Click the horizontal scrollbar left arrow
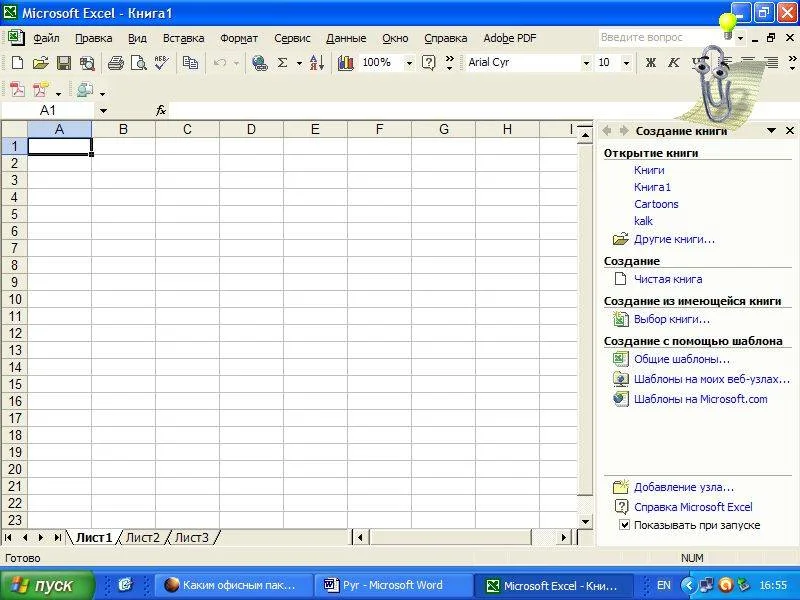The image size is (800, 600). (360, 537)
